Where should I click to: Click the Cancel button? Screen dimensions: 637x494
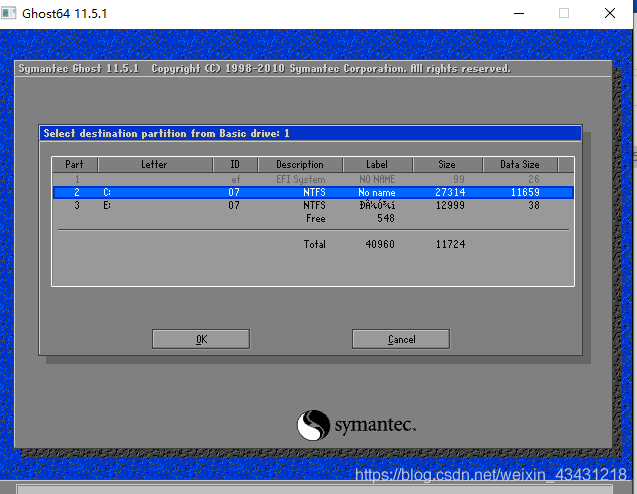(x=401, y=339)
